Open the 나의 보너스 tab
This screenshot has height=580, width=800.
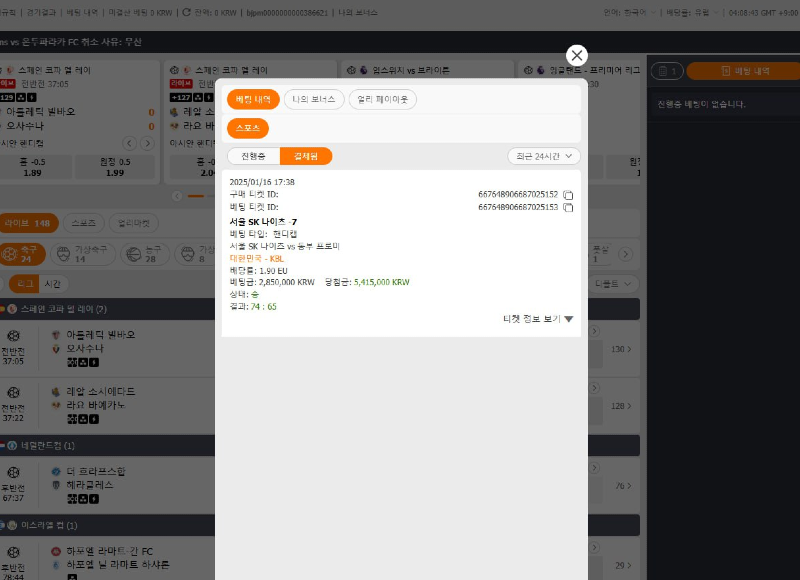pos(314,99)
